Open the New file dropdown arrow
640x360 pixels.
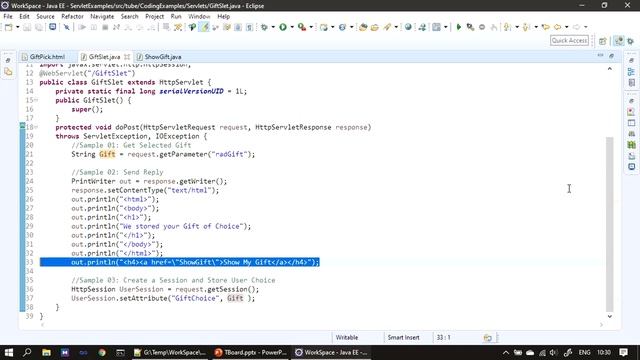coord(18,27)
